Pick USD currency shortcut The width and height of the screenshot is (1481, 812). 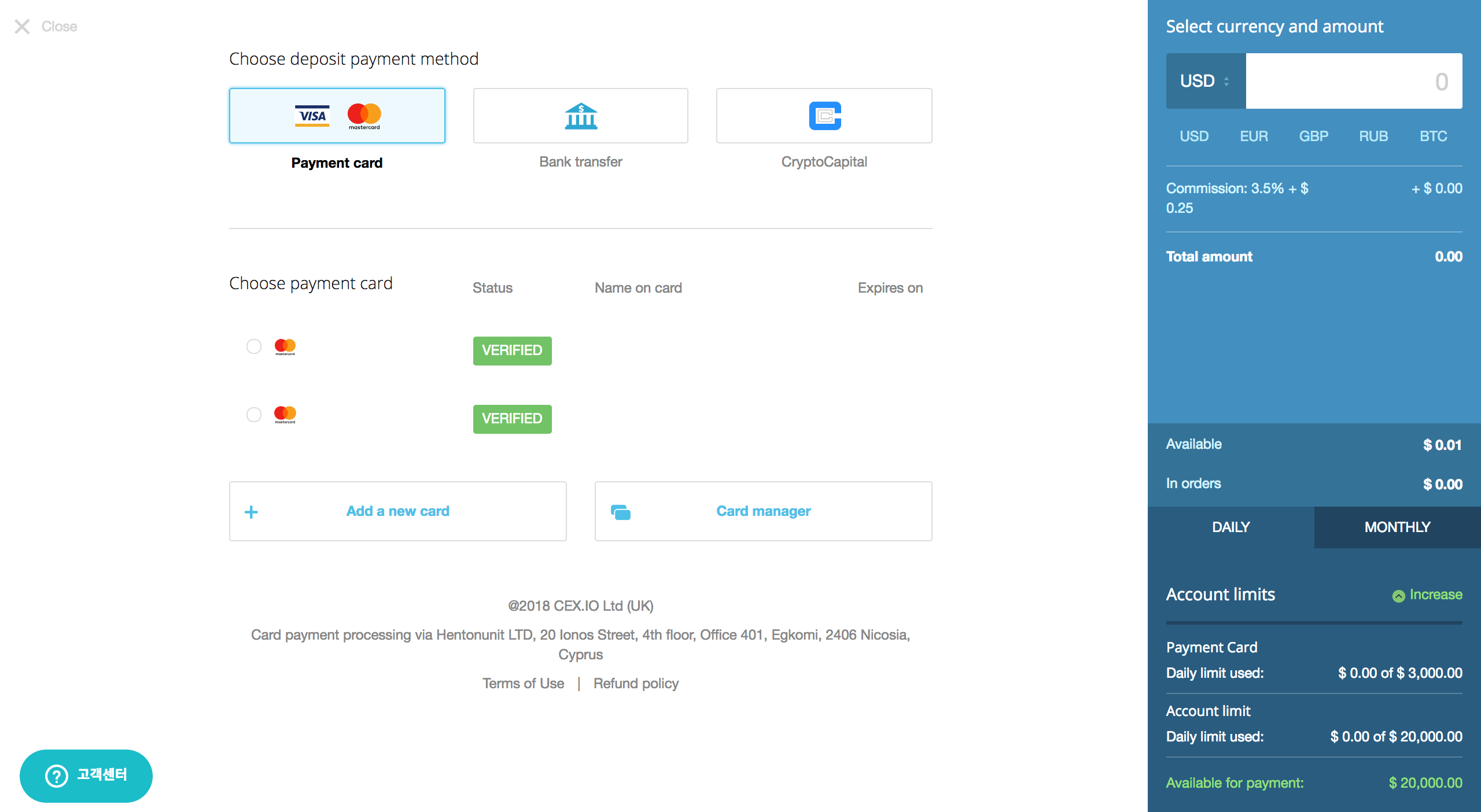click(x=1194, y=136)
